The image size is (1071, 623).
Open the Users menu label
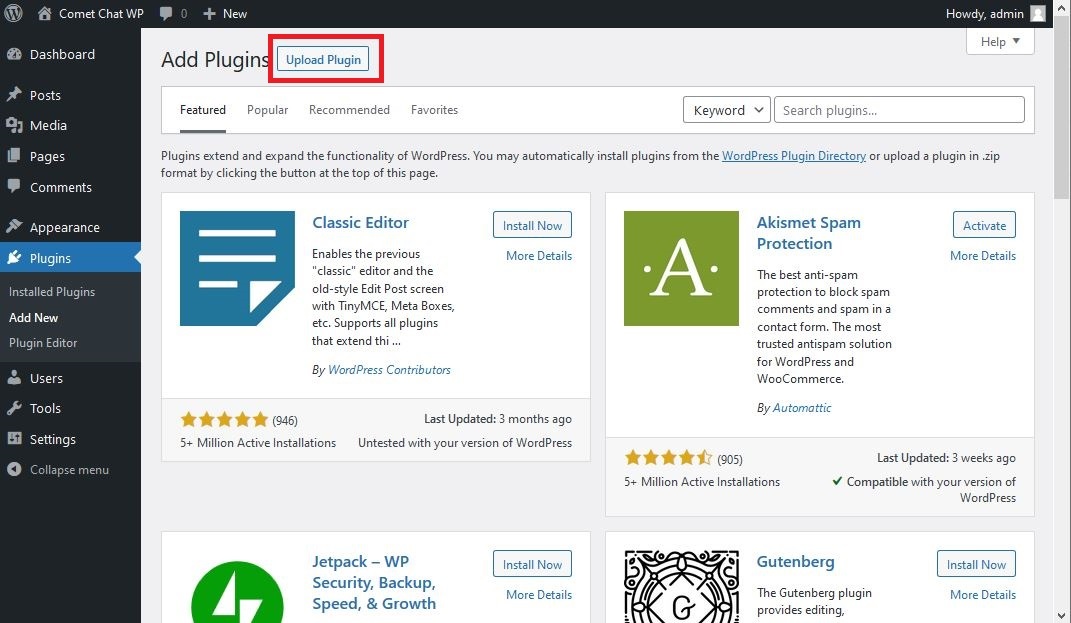46,378
